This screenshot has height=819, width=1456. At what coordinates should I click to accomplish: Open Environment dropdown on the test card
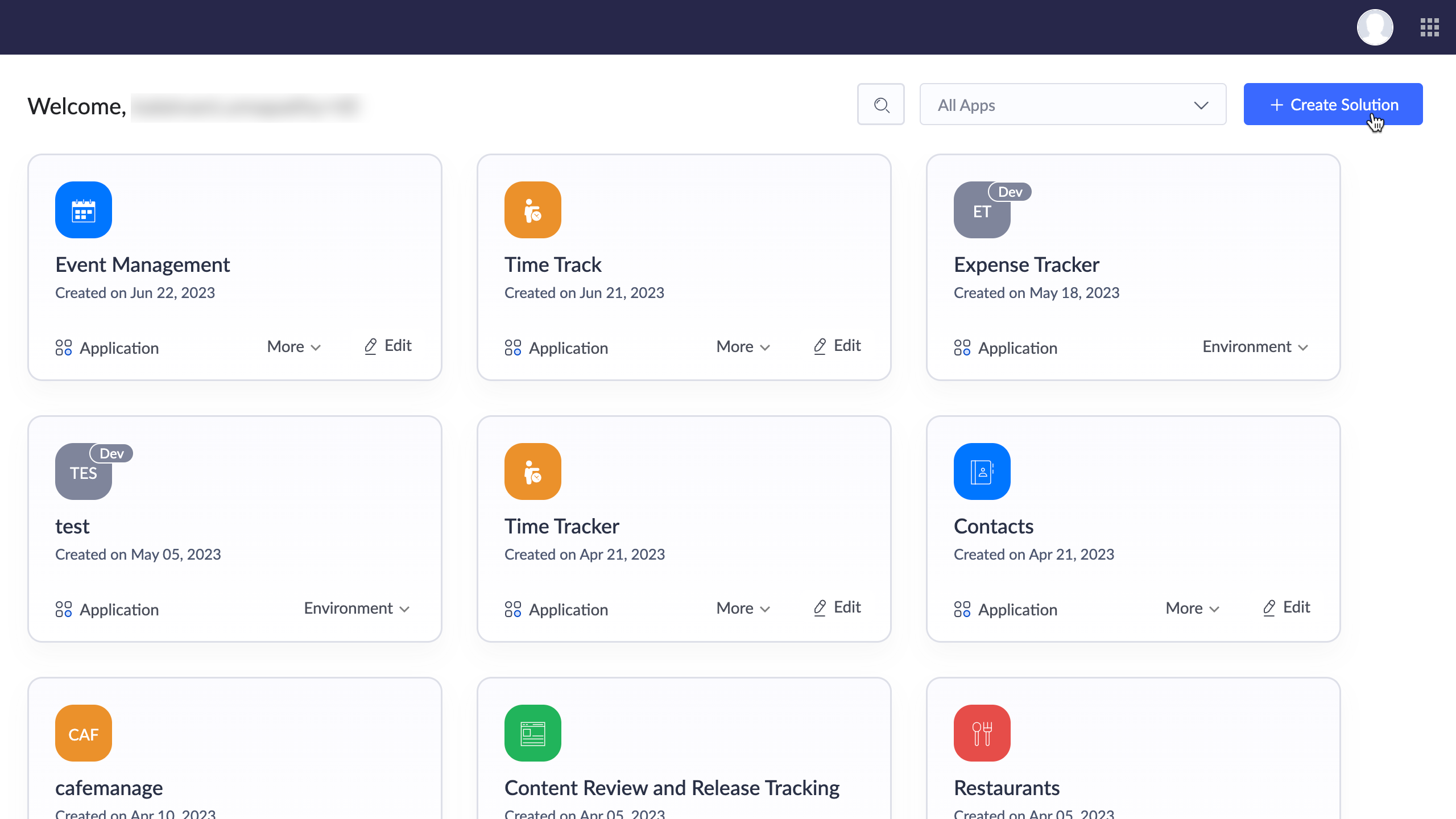click(x=357, y=609)
